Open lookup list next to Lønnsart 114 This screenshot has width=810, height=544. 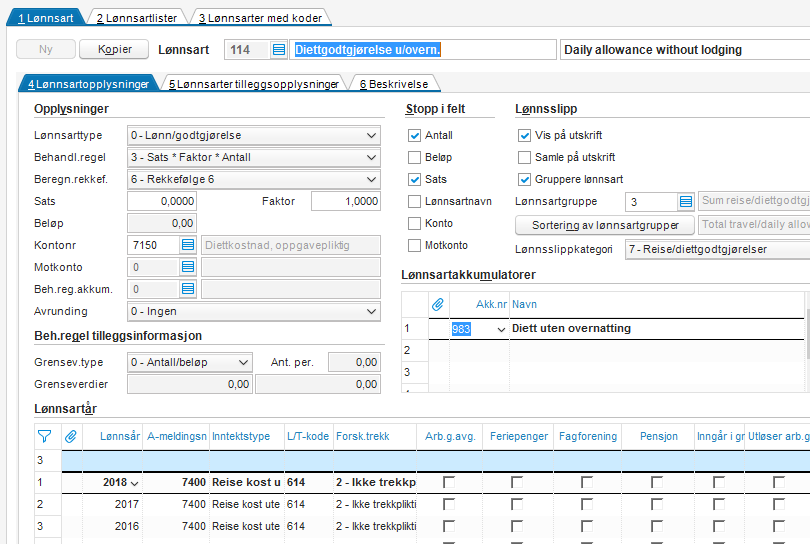[x=278, y=50]
